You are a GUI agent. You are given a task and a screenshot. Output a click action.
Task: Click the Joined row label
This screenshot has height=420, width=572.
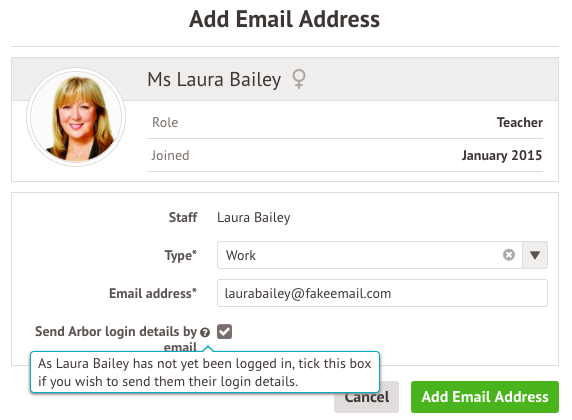pyautogui.click(x=170, y=155)
